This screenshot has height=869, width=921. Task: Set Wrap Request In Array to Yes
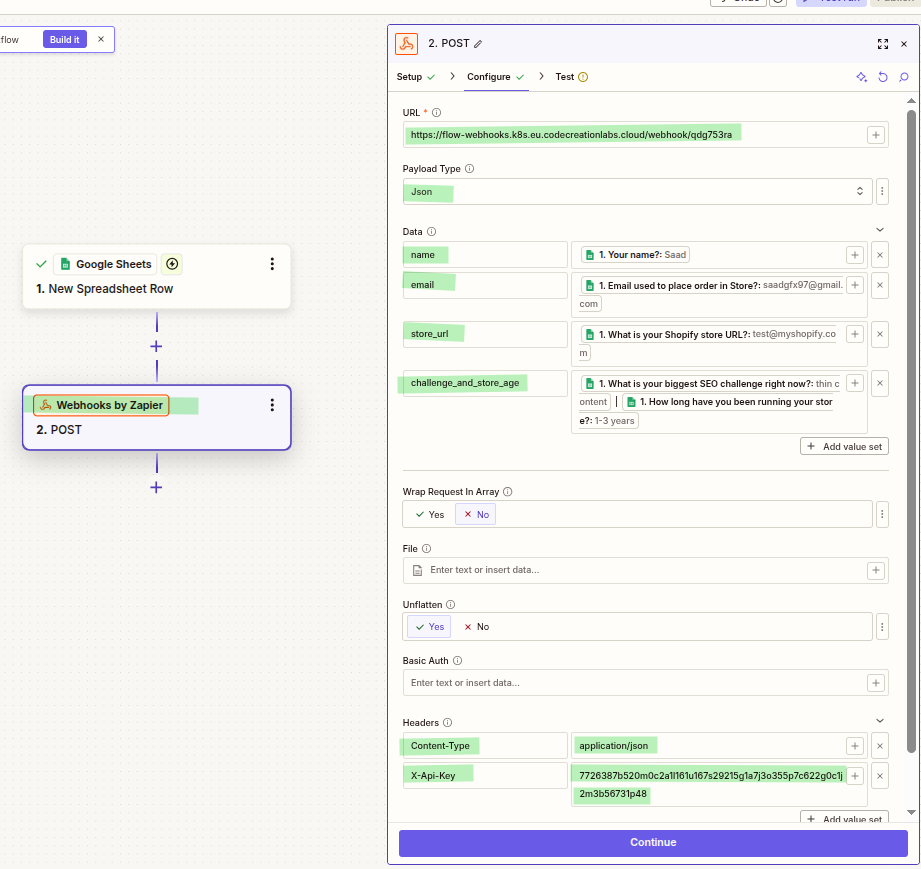click(x=429, y=514)
